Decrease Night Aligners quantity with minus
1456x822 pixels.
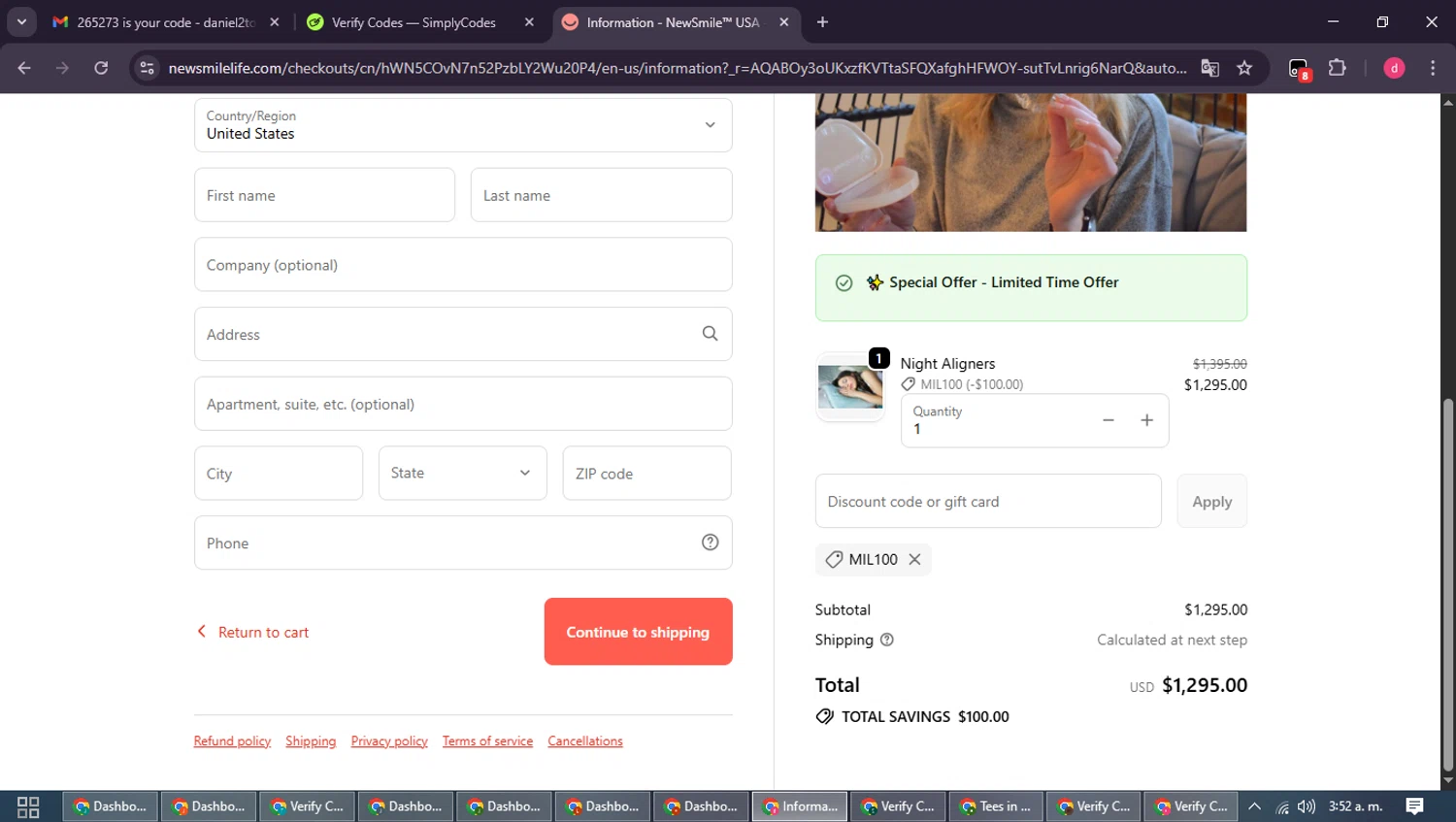click(1108, 420)
